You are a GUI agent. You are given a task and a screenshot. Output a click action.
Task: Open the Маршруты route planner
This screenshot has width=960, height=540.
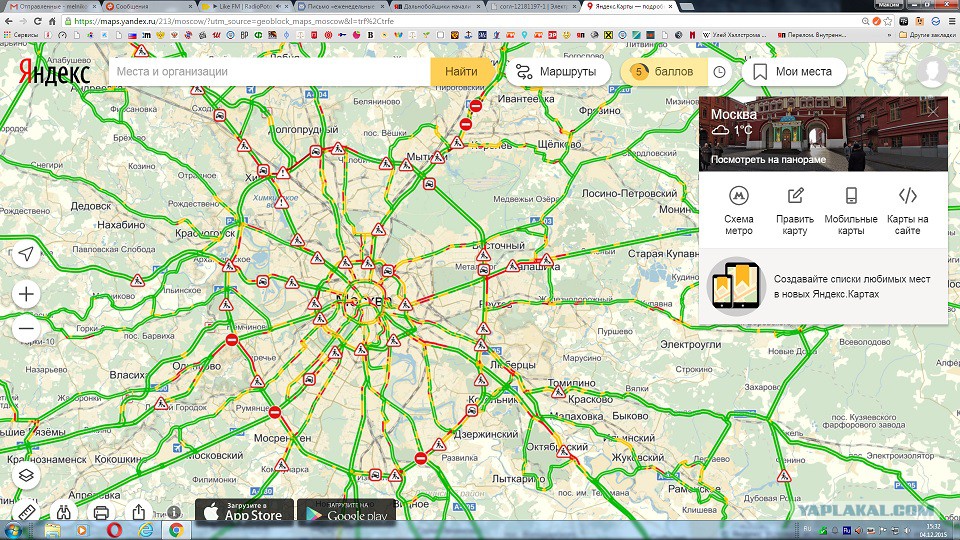[557, 72]
